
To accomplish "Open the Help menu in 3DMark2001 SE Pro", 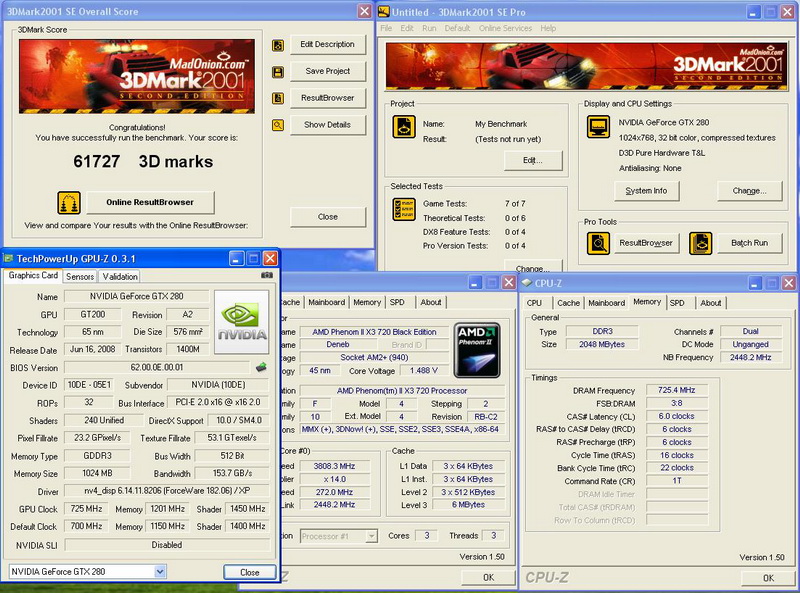I will click(548, 28).
